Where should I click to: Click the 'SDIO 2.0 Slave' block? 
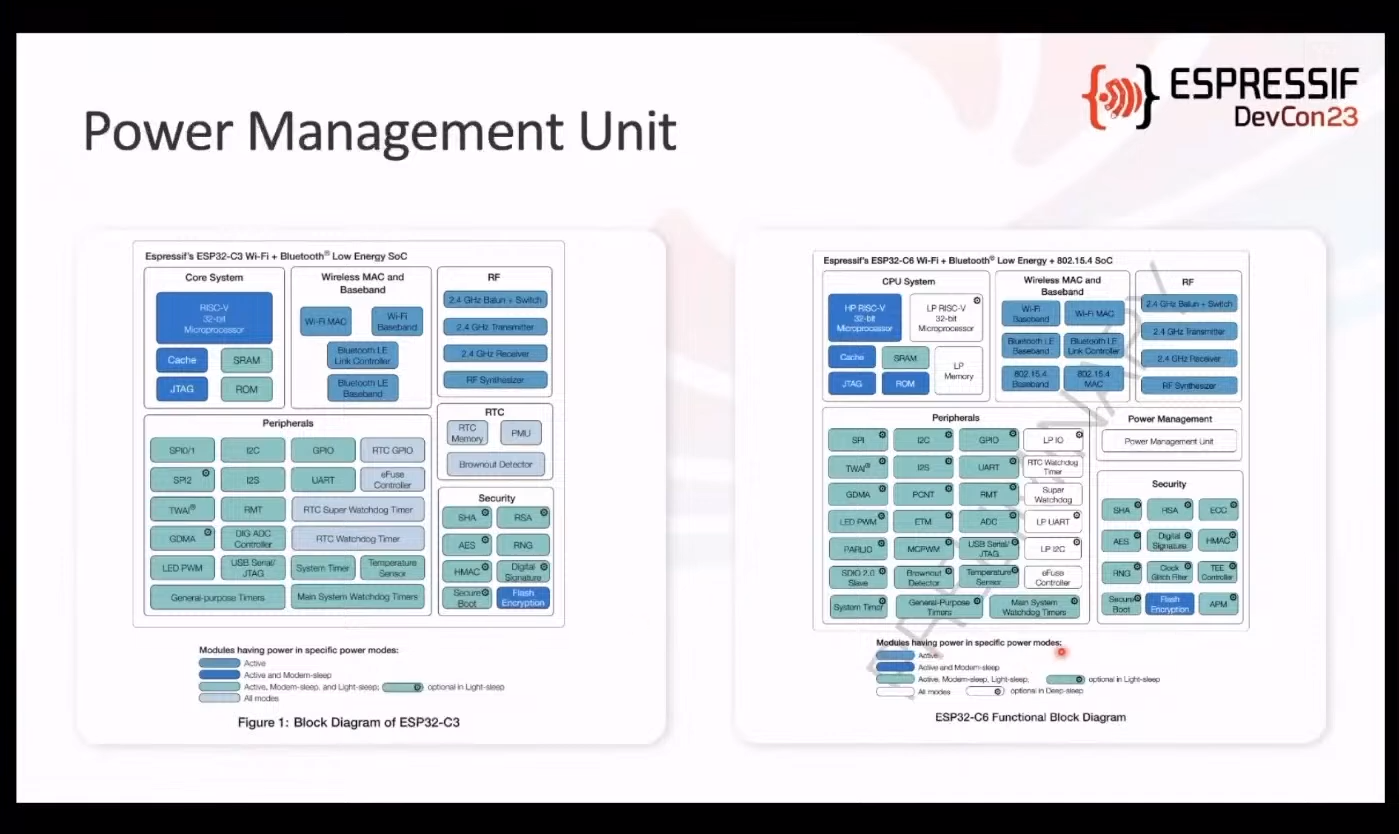coord(858,577)
